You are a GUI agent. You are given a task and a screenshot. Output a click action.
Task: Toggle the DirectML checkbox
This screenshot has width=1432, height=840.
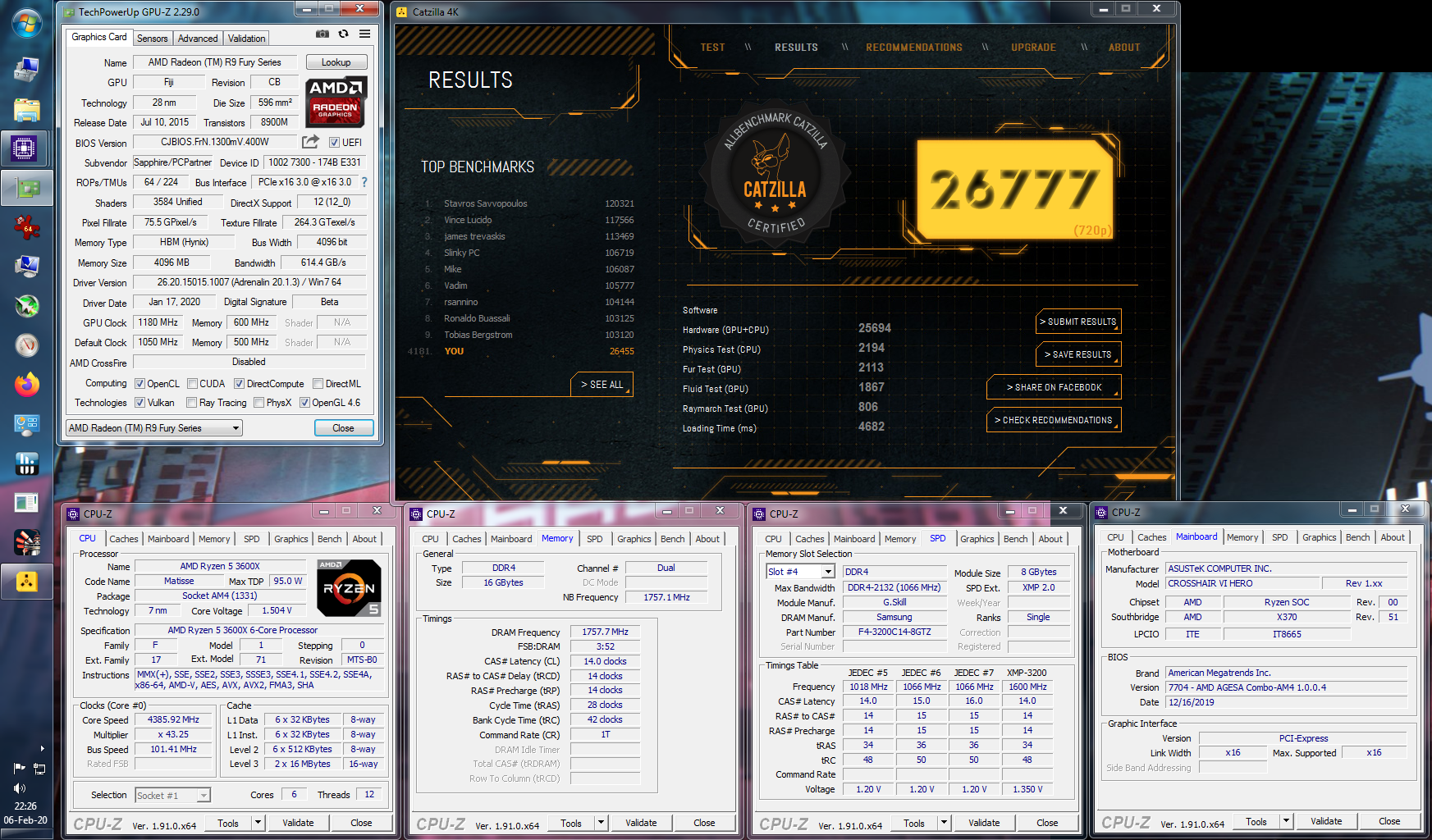pos(318,384)
